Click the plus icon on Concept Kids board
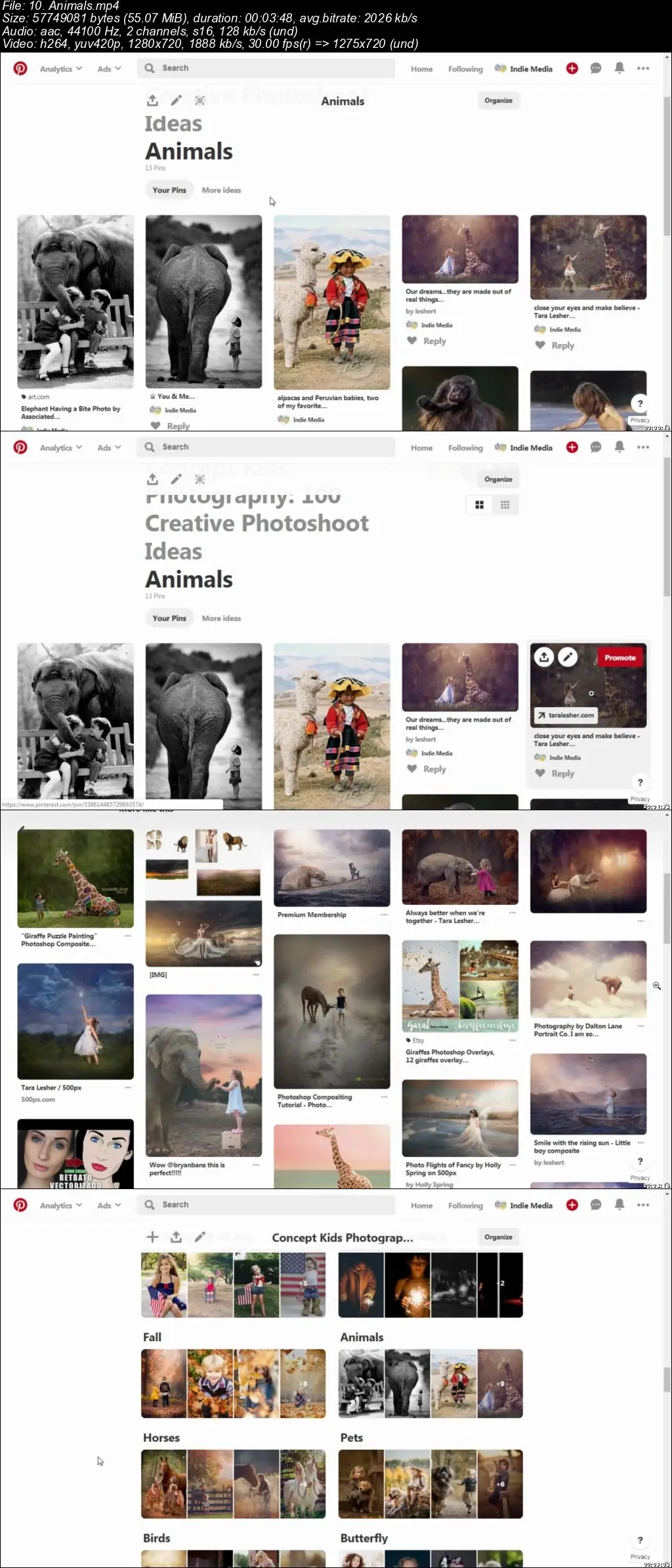Screen dimensions: 672x1568 [x=152, y=1237]
